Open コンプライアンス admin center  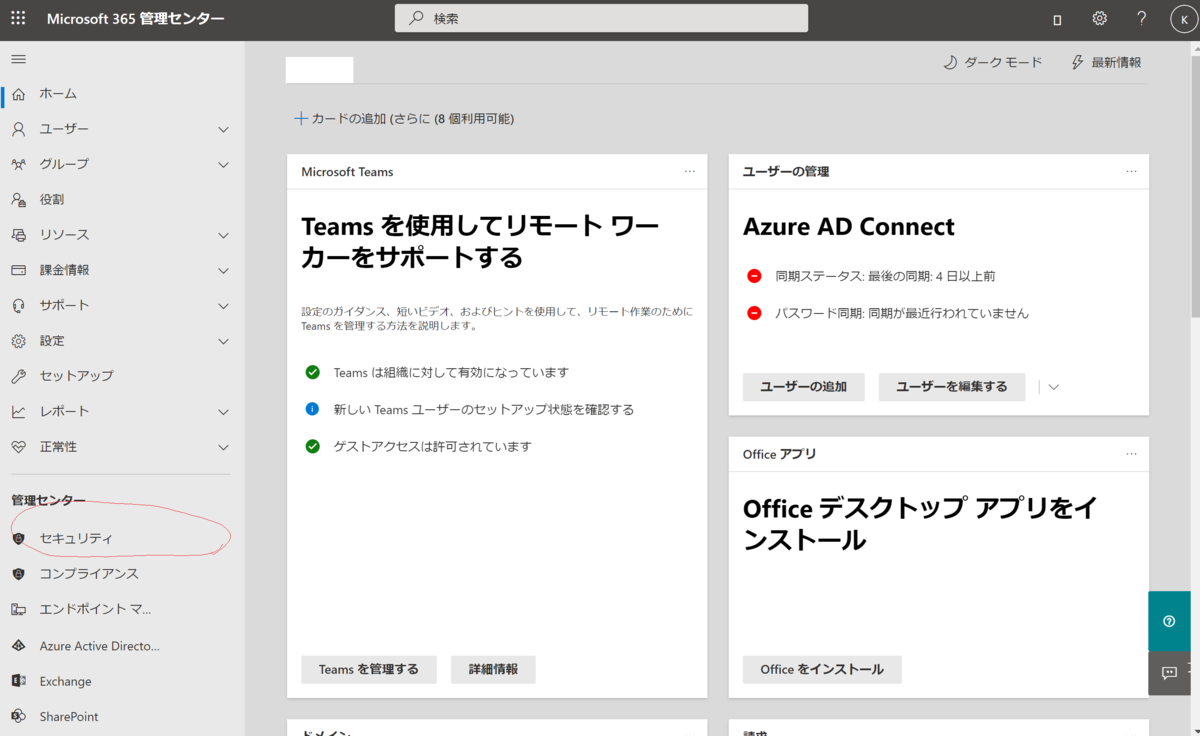click(x=89, y=574)
